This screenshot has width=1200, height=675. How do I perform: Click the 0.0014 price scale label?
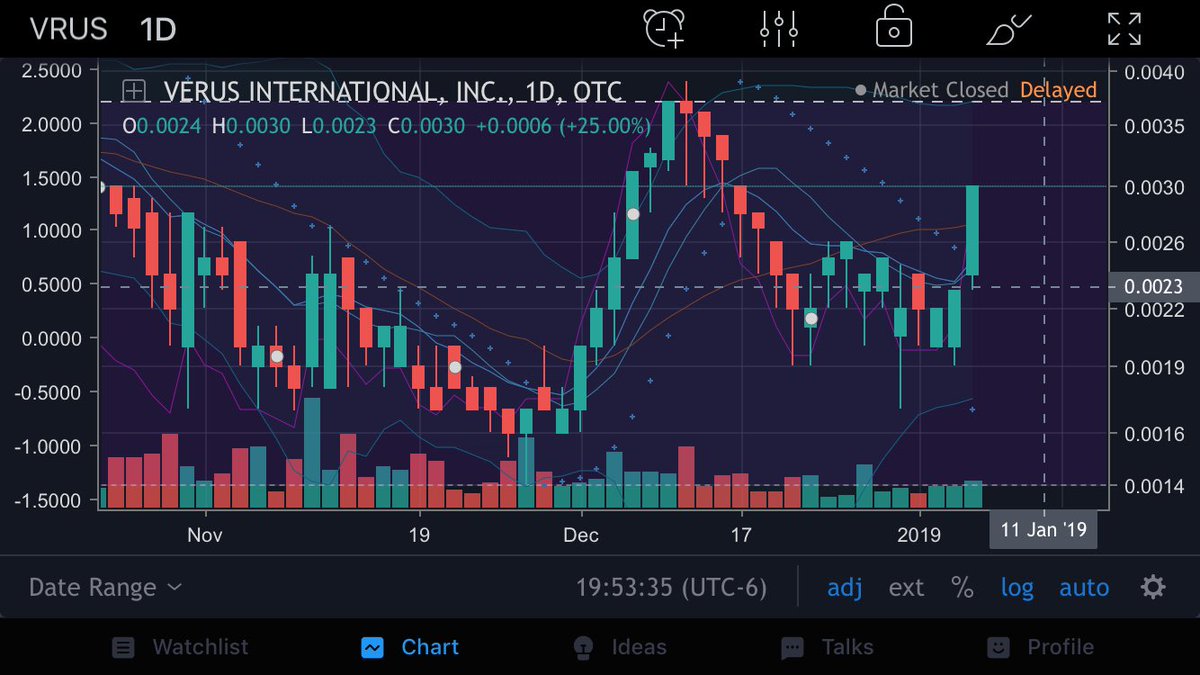[1153, 487]
